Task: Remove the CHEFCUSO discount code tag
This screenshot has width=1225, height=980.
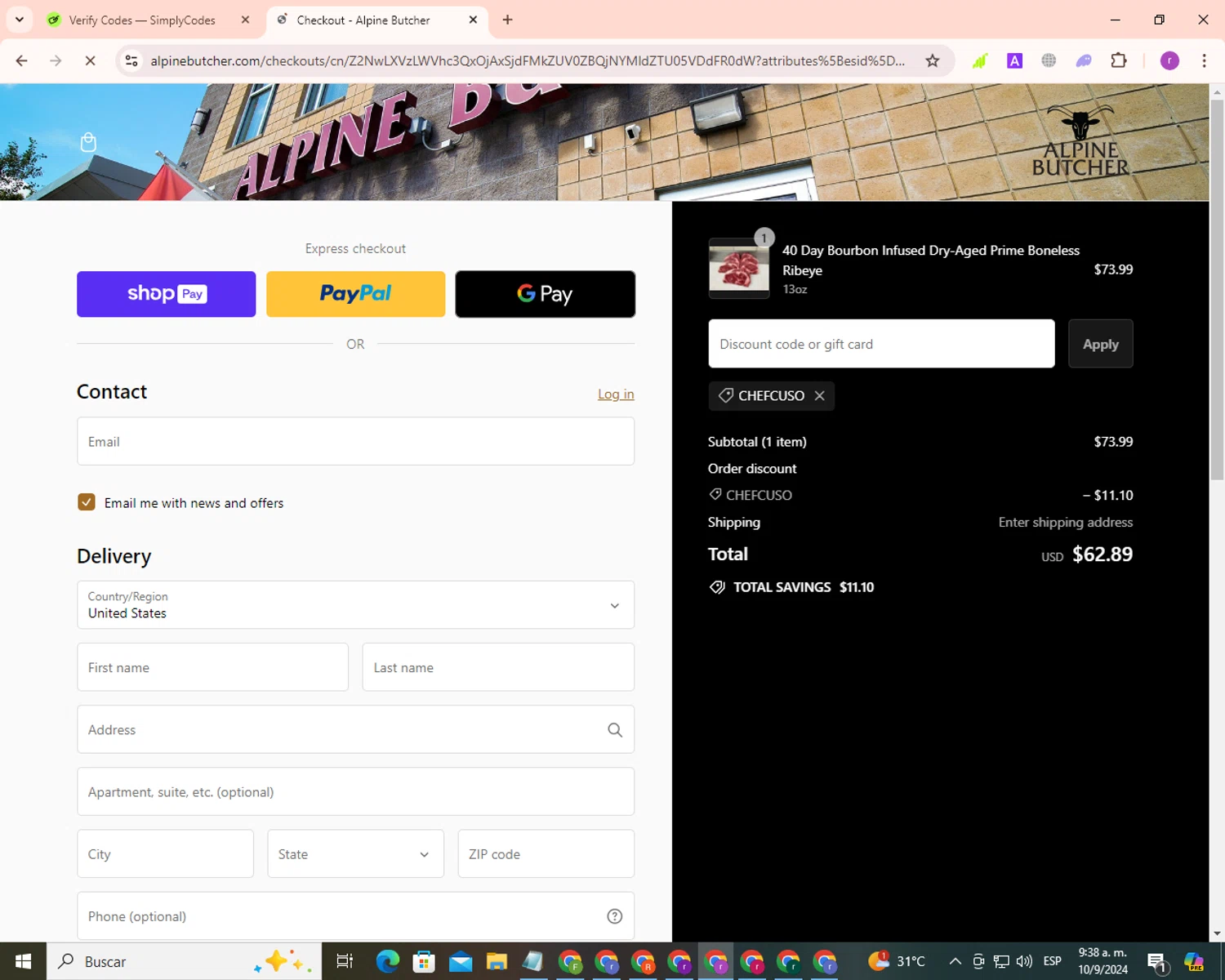Action: coord(819,395)
